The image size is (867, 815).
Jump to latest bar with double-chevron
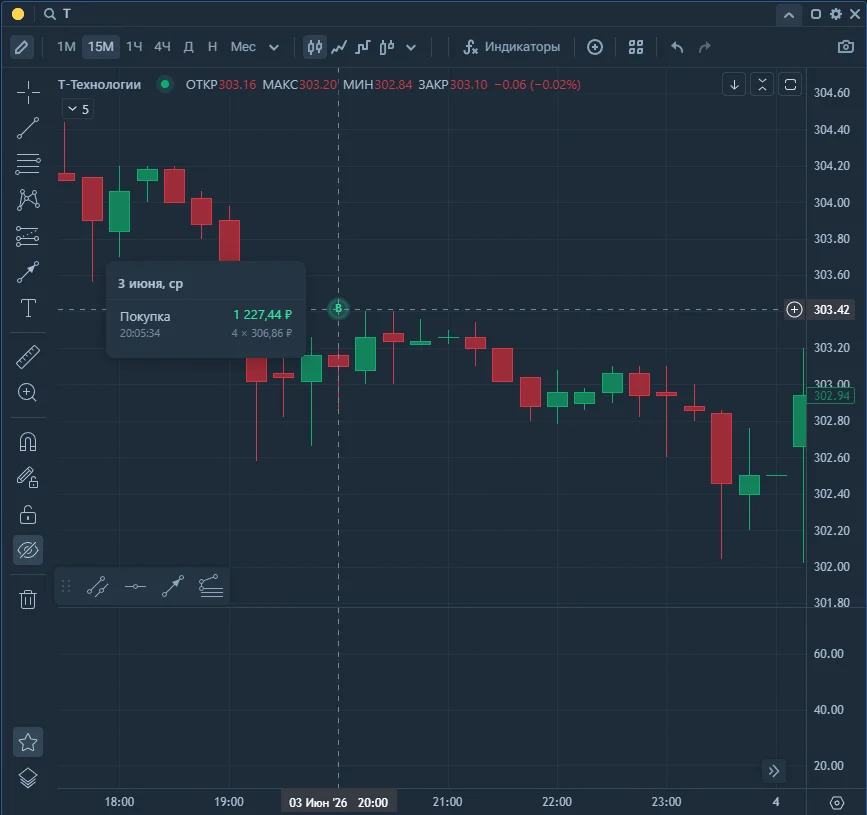(774, 771)
